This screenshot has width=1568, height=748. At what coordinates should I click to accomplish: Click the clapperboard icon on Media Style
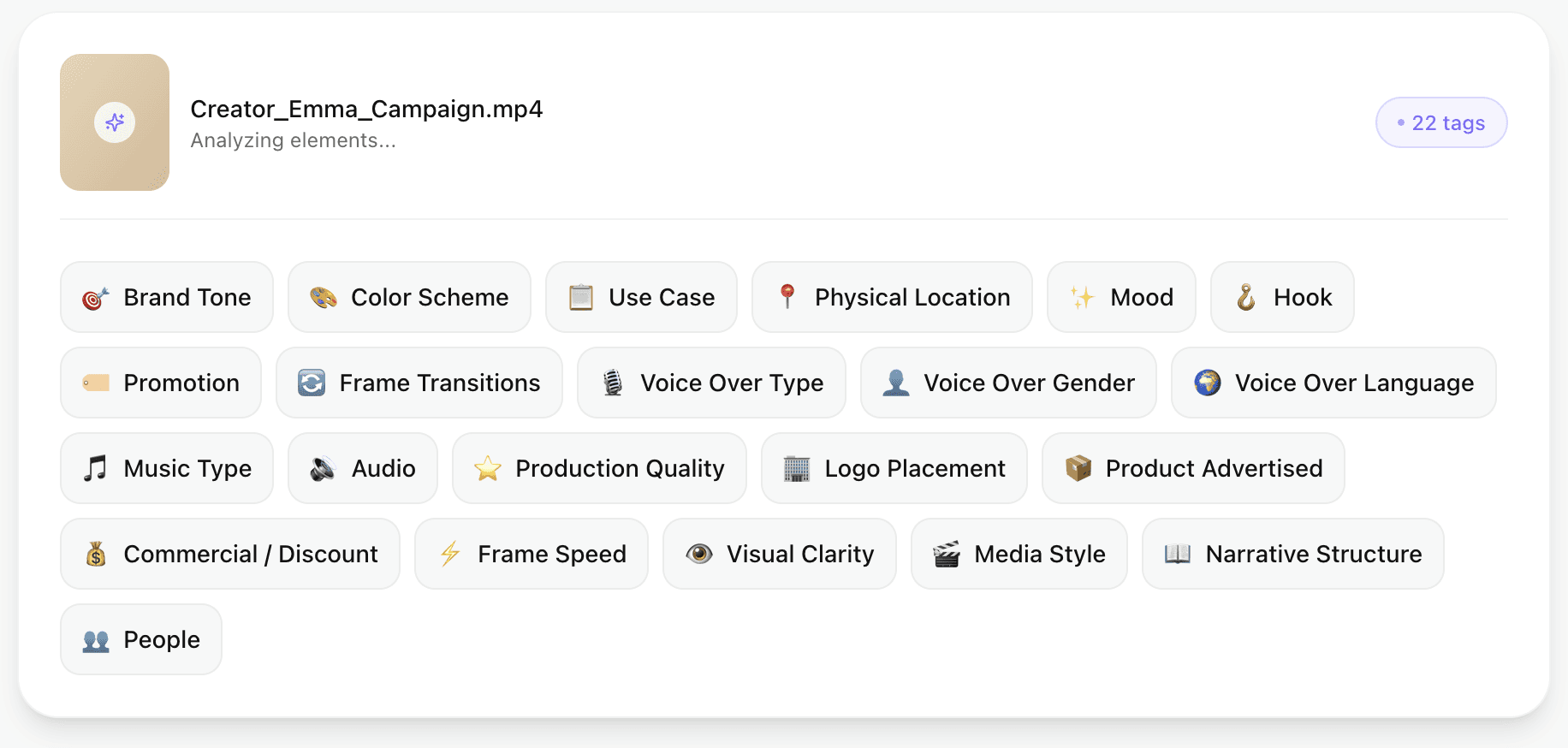(x=947, y=555)
